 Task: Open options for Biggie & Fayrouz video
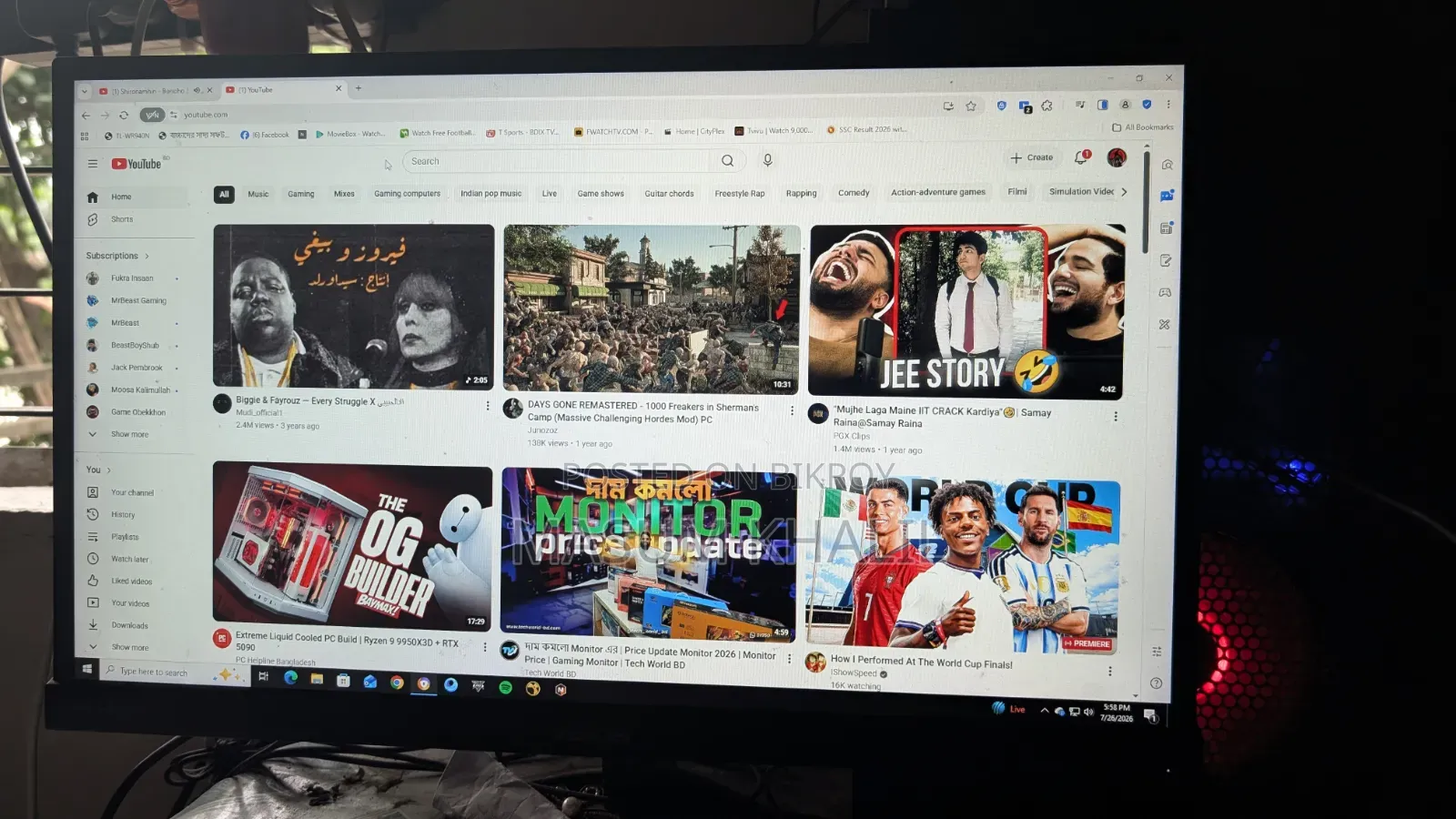488,406
